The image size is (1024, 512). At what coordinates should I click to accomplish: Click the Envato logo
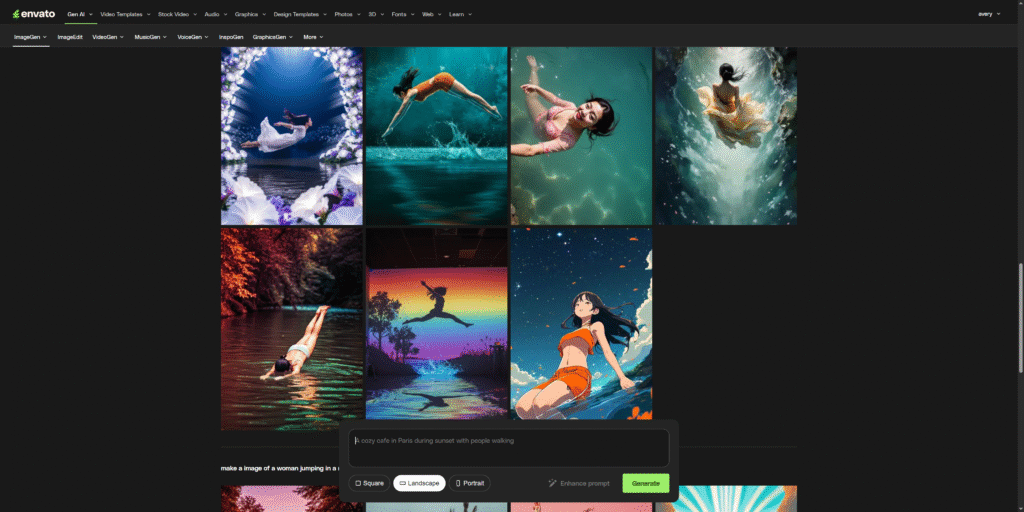pos(35,14)
